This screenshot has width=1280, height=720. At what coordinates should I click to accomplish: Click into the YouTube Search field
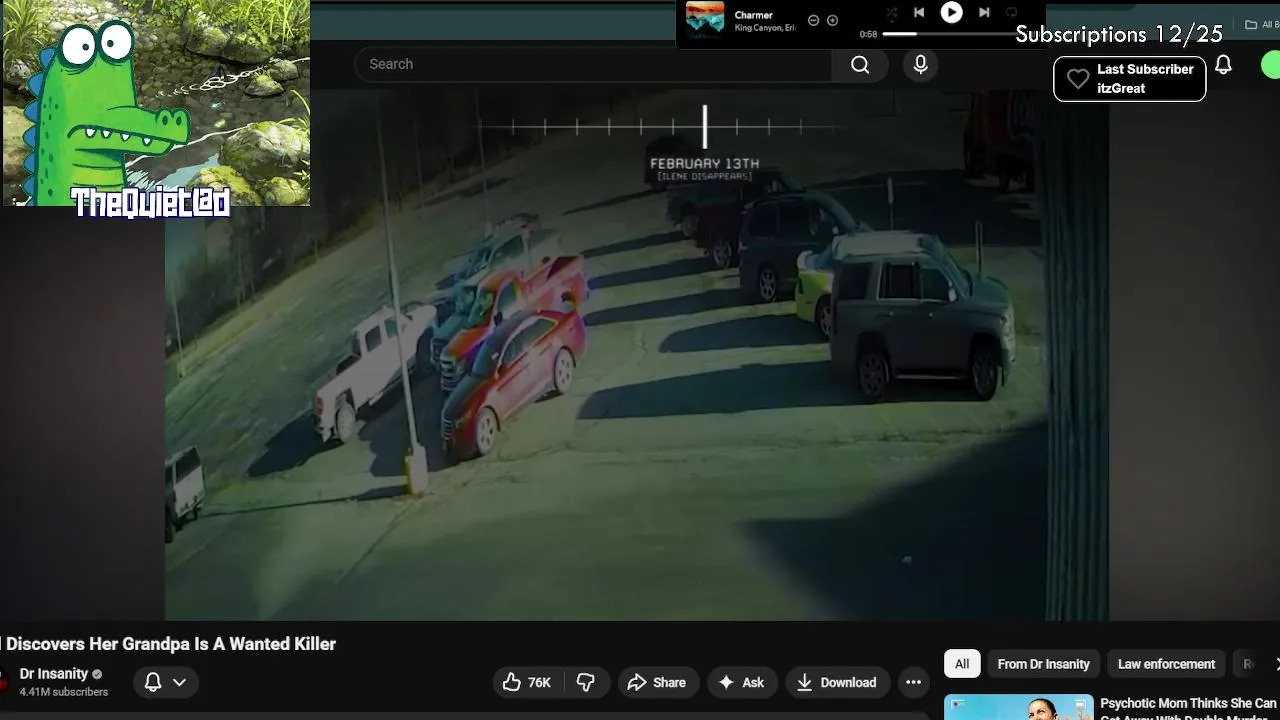[x=593, y=64]
